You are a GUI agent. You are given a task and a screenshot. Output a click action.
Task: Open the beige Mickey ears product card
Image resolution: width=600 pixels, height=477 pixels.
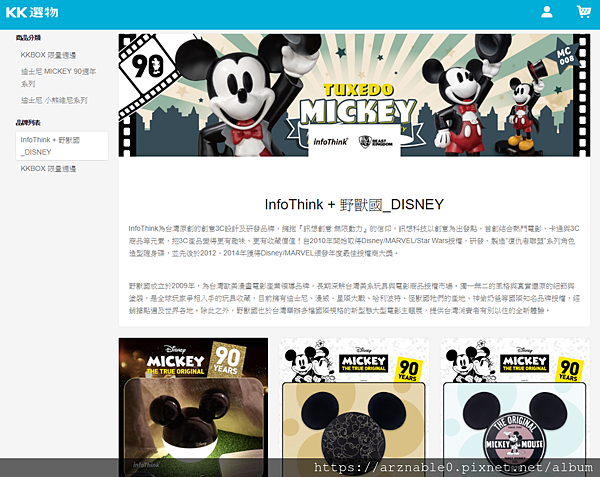354,407
